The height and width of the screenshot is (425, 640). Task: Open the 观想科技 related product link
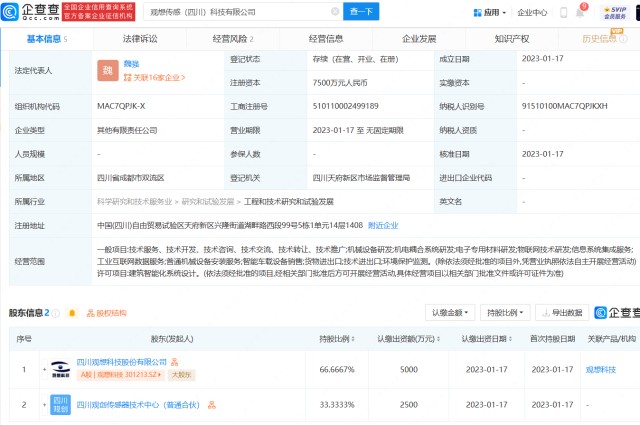point(601,369)
